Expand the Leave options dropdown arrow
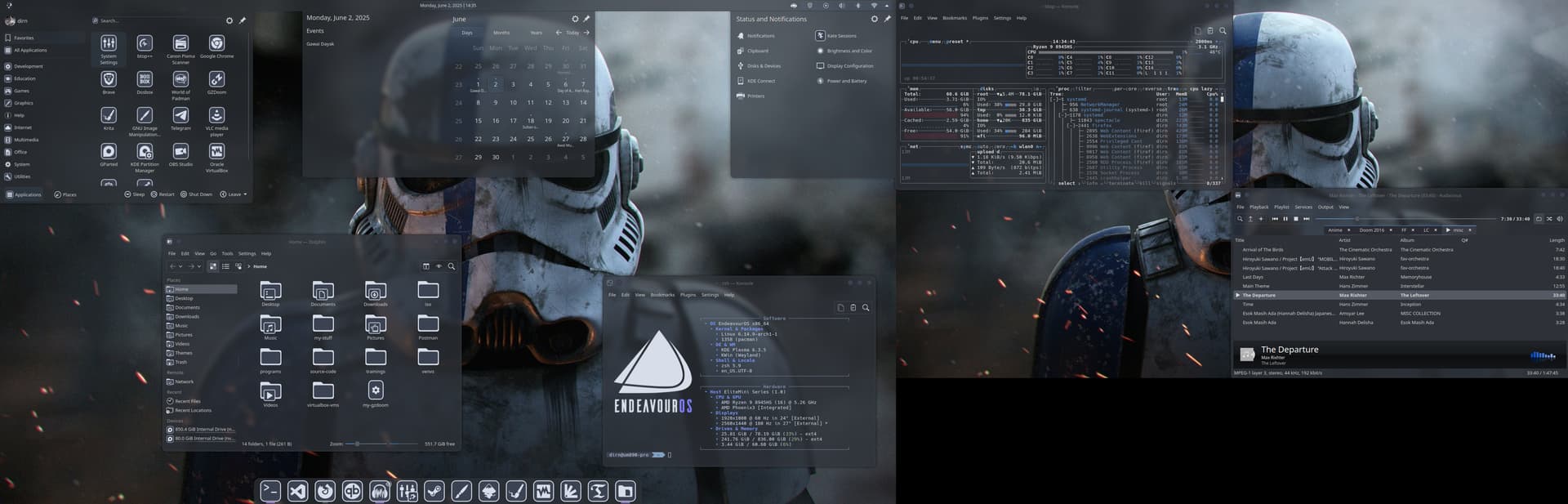 pyautogui.click(x=245, y=194)
